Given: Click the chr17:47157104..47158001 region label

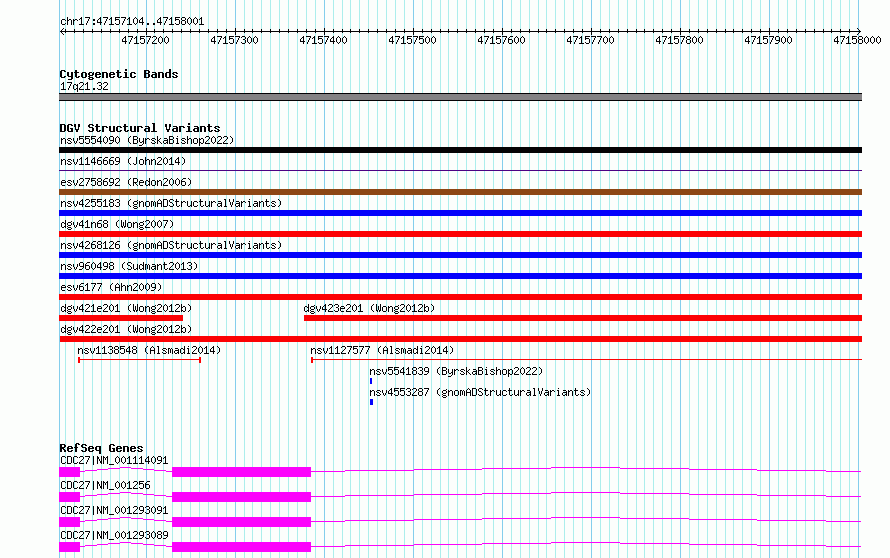Looking at the screenshot, I should [132, 22].
